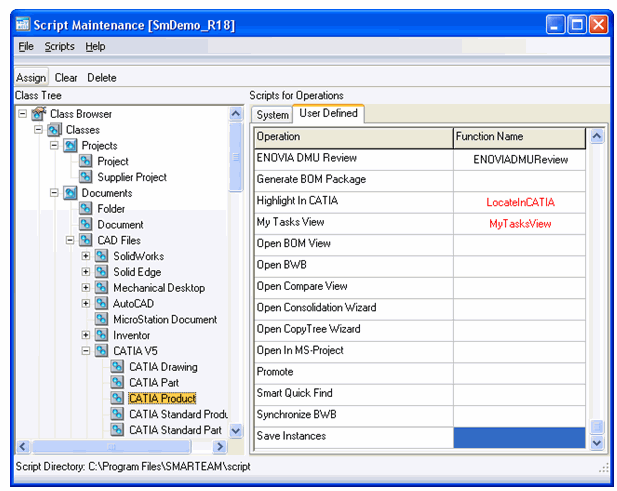Click the Script Maintenance title bar icon
This screenshot has width=617, height=491.
[23, 24]
